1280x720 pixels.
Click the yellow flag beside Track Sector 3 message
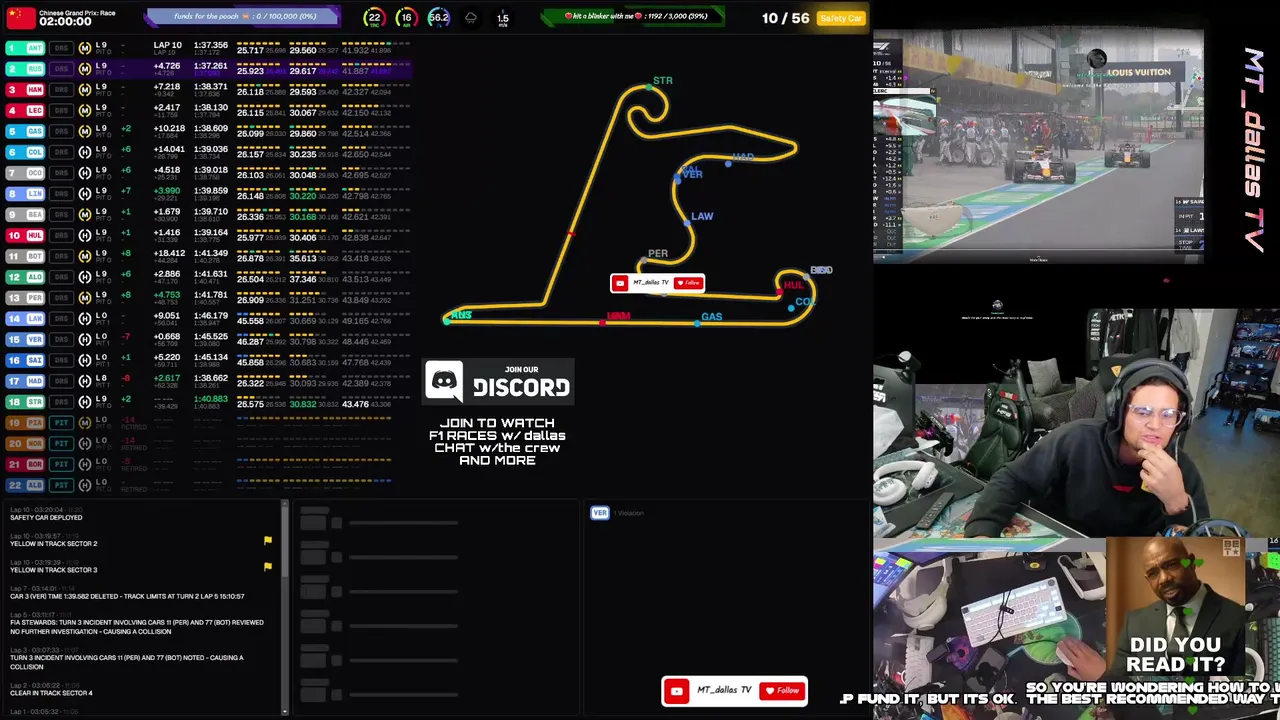268,567
